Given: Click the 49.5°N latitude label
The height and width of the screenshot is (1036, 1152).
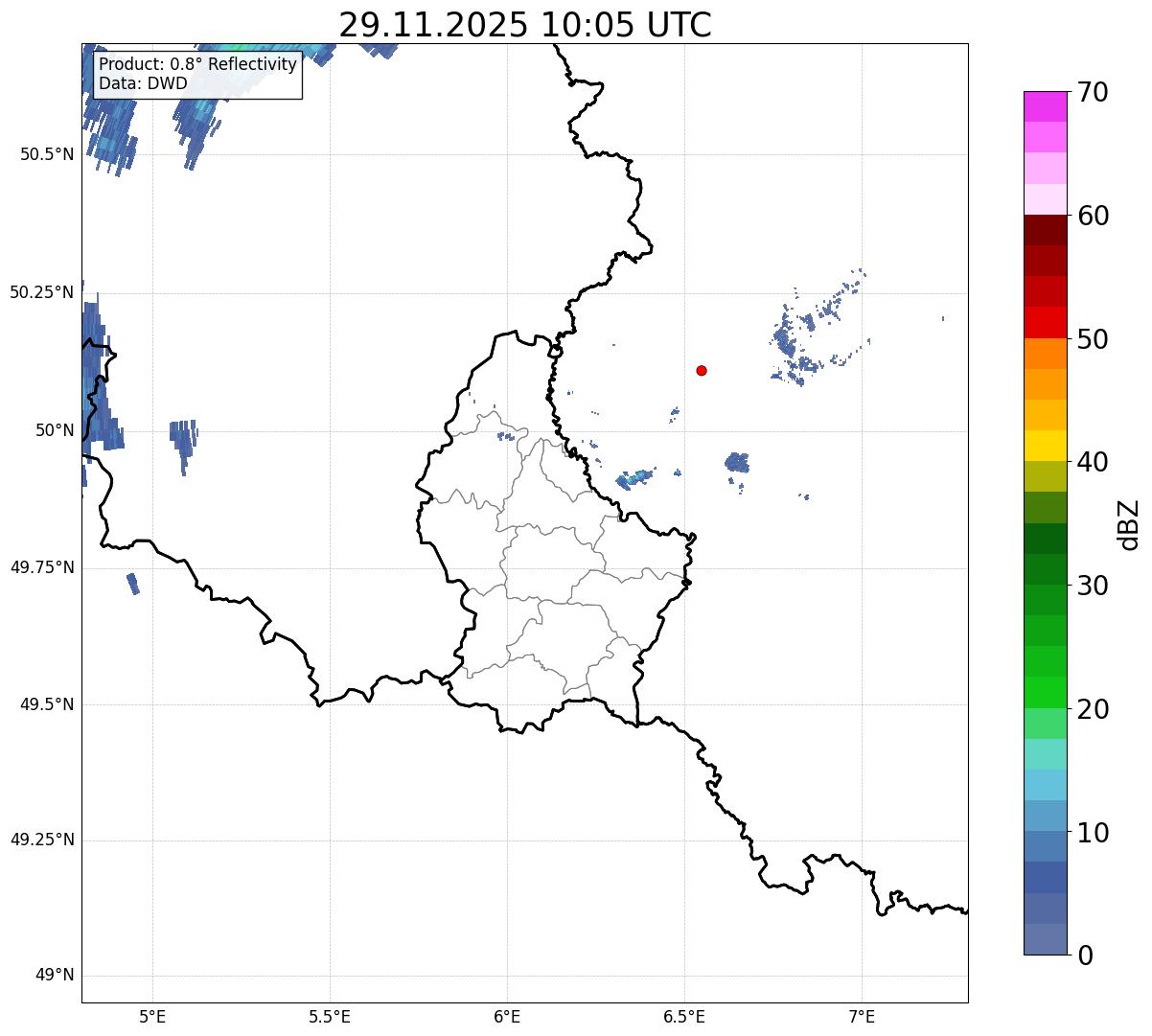Looking at the screenshot, I should 47,704.
